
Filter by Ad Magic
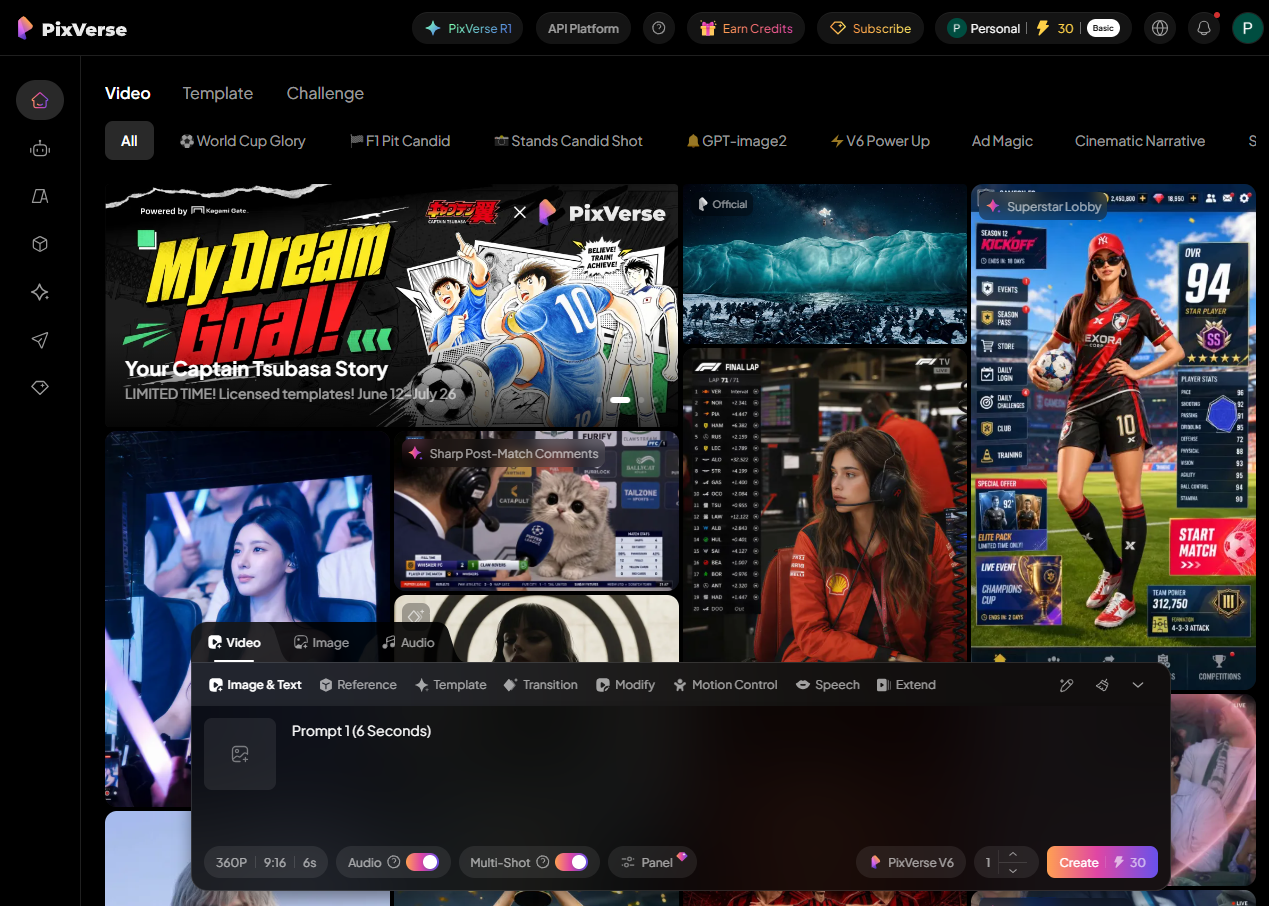[1002, 141]
